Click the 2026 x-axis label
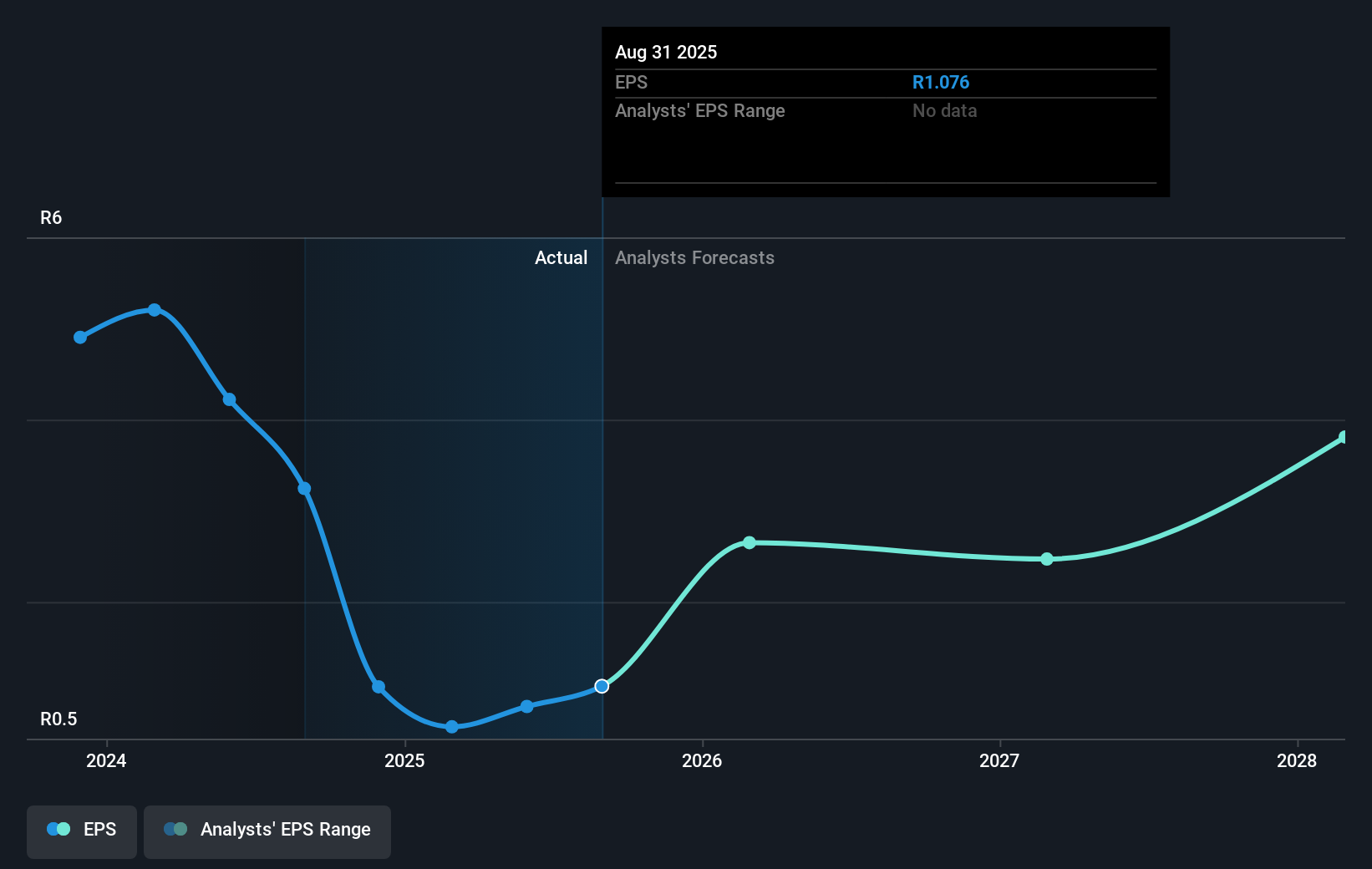This screenshot has height=869, width=1372. tap(703, 761)
